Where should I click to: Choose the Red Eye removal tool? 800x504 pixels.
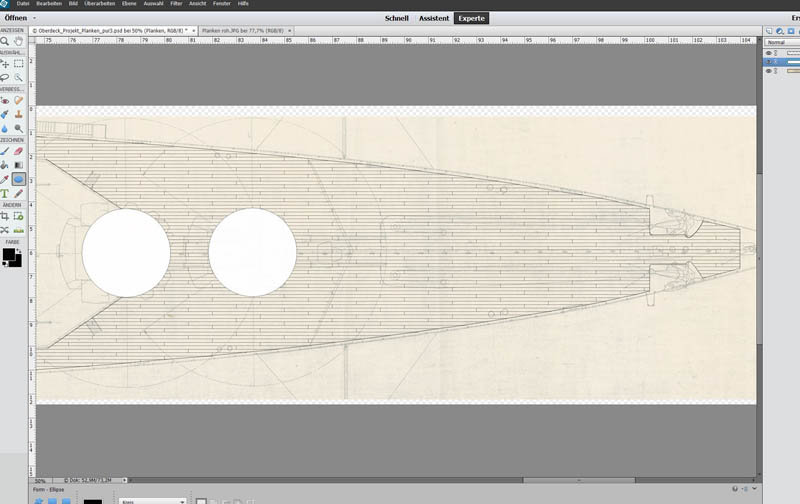pos(6,101)
